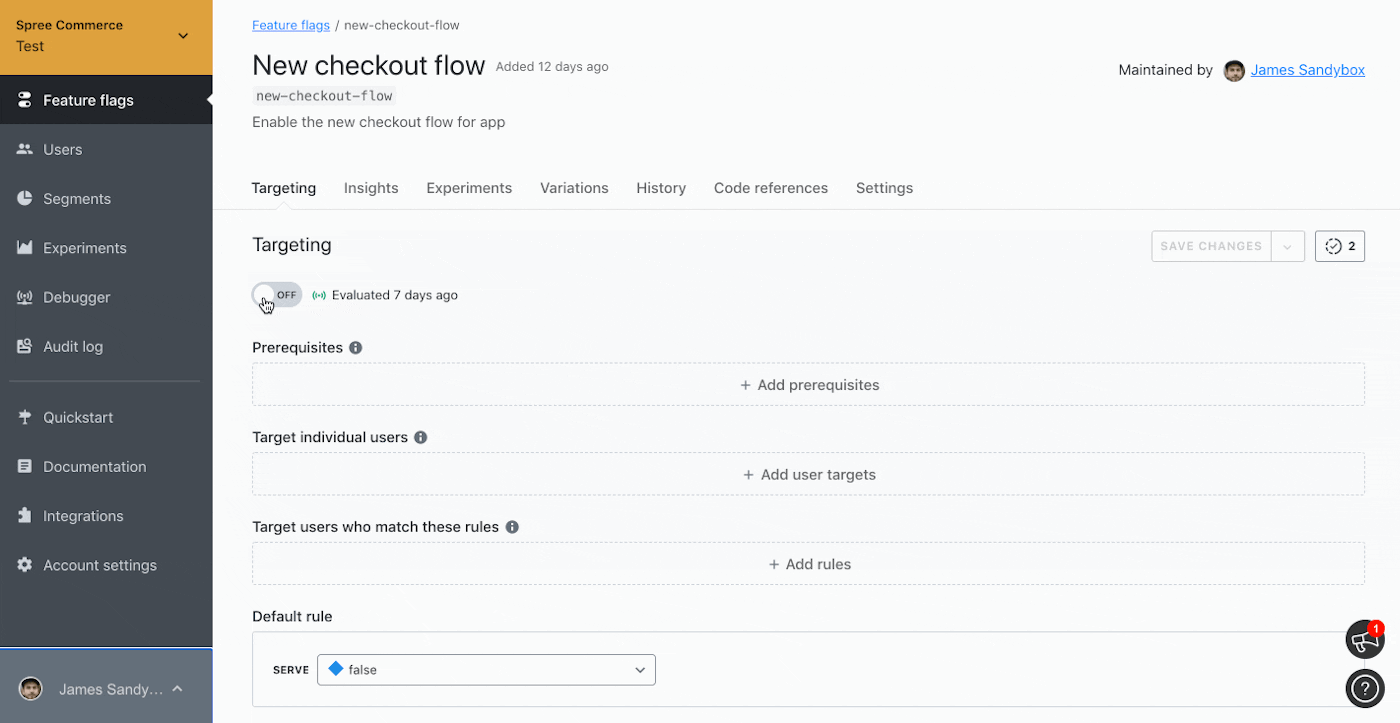Click the Add rules area
Image resolution: width=1400 pixels, height=723 pixels.
[808, 564]
